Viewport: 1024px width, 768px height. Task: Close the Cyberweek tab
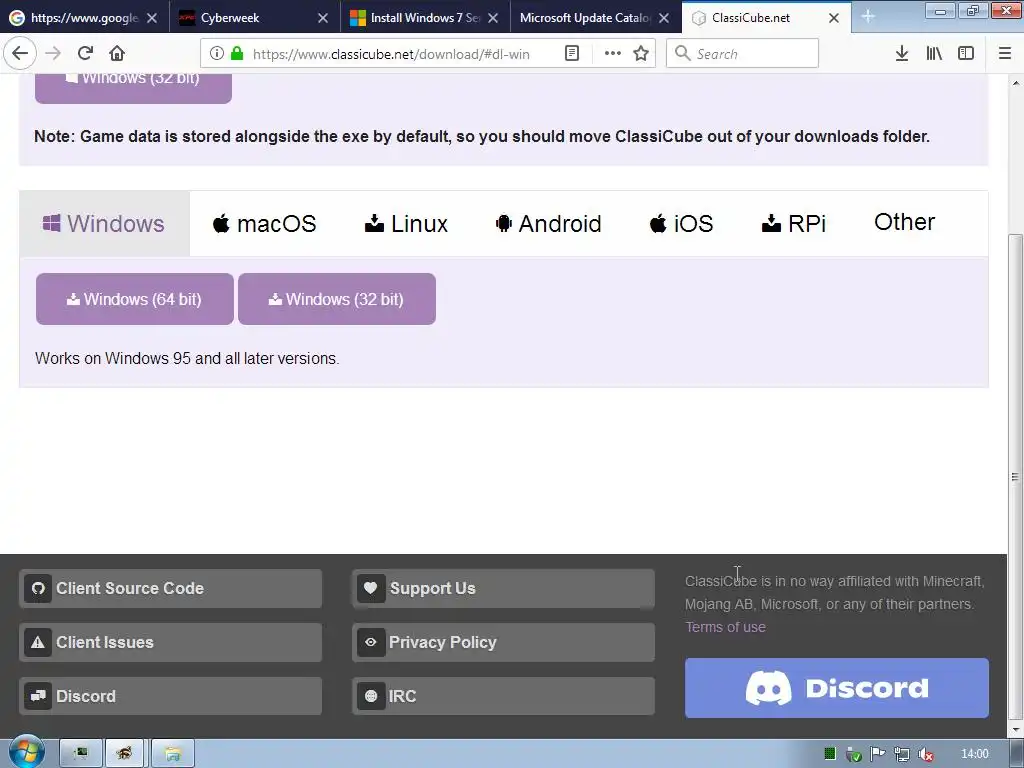[323, 18]
